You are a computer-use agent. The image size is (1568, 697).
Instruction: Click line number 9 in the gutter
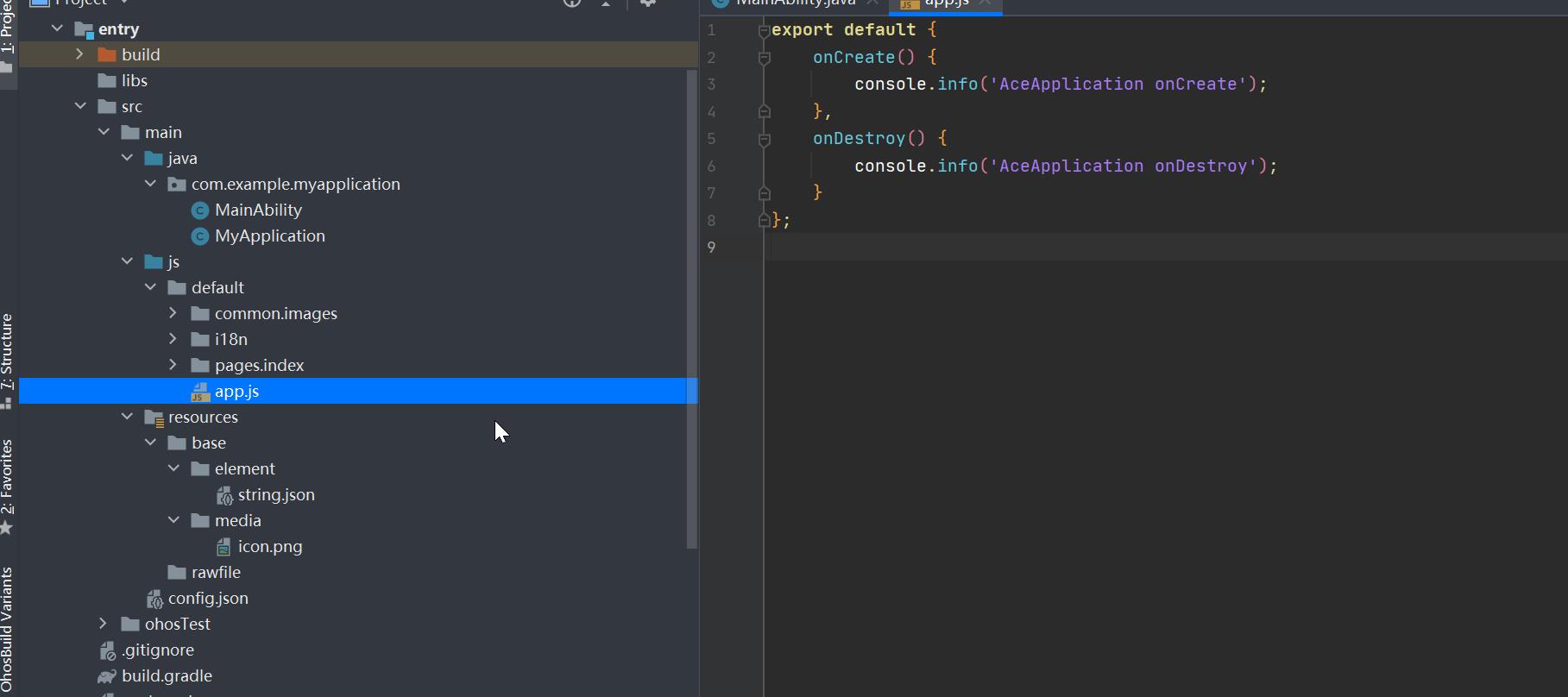pos(711,248)
